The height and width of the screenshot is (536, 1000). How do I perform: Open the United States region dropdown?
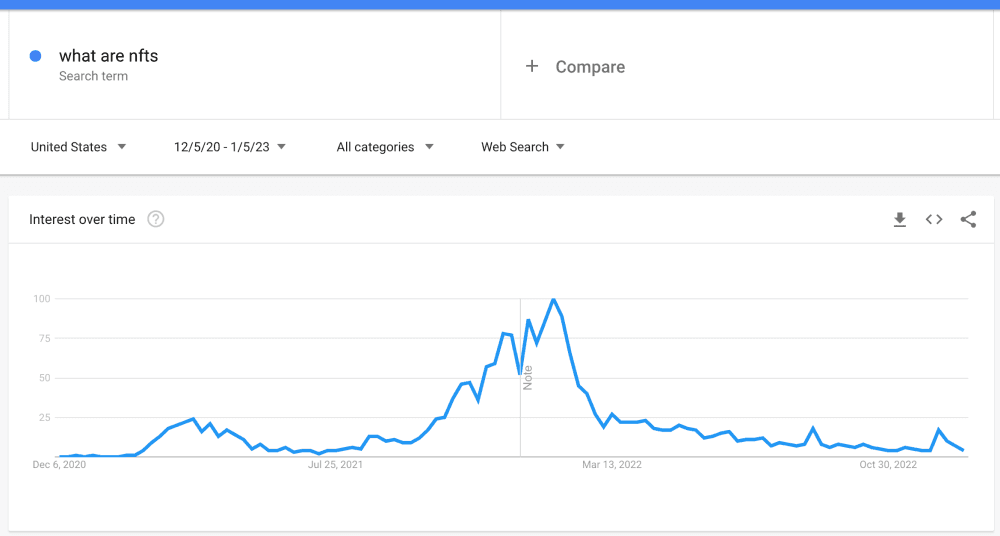tap(78, 147)
